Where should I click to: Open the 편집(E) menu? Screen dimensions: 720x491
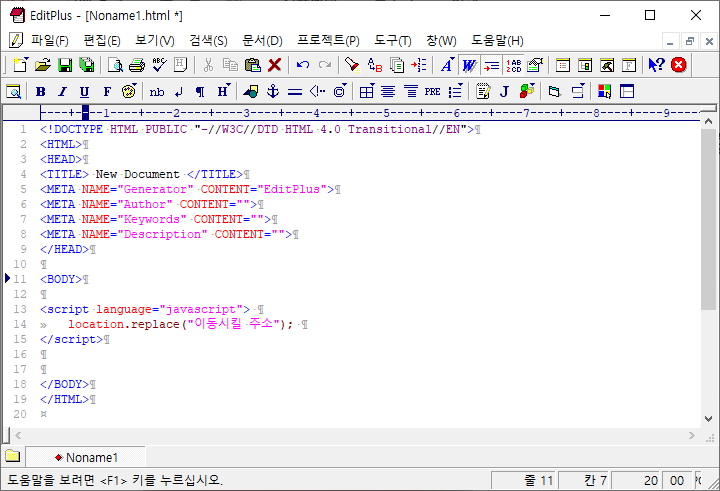coord(102,41)
